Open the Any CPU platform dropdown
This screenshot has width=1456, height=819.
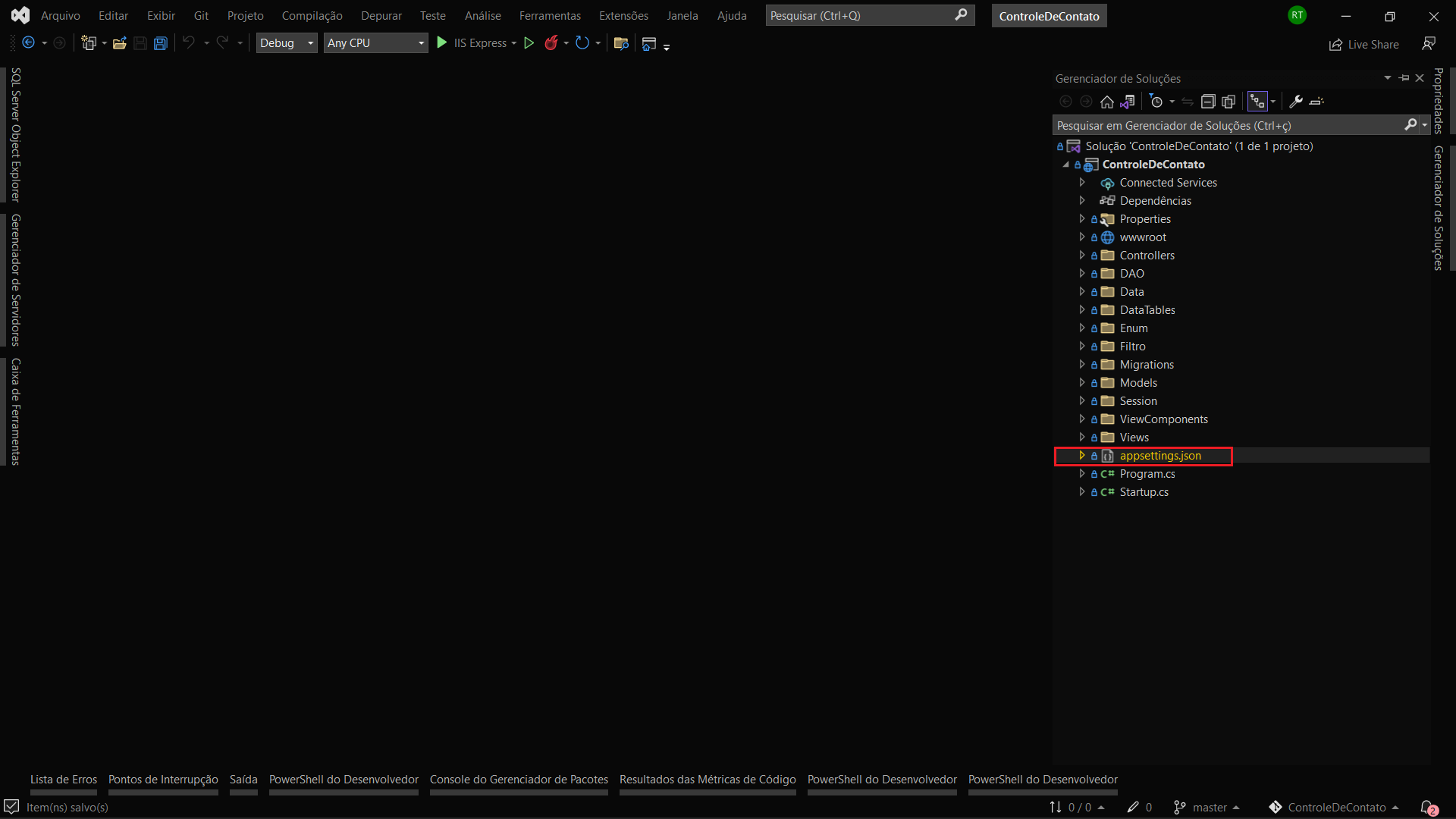coord(375,43)
